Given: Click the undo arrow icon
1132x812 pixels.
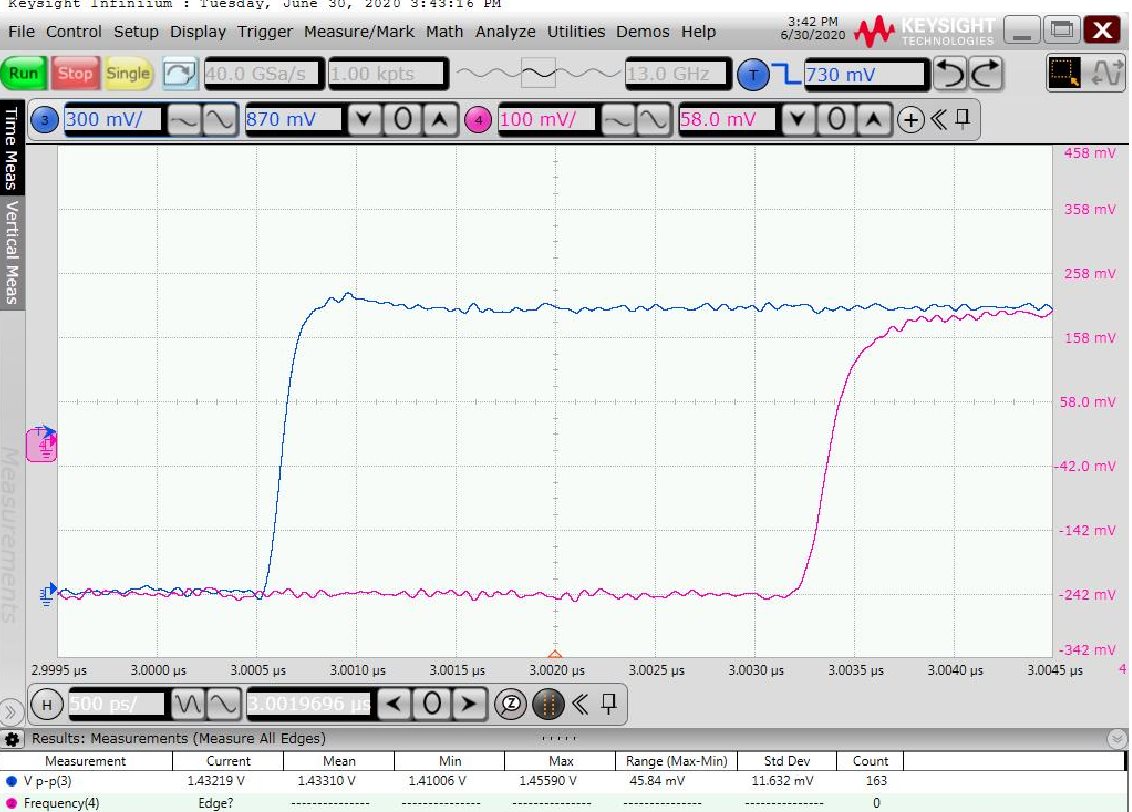Looking at the screenshot, I should pos(949,74).
